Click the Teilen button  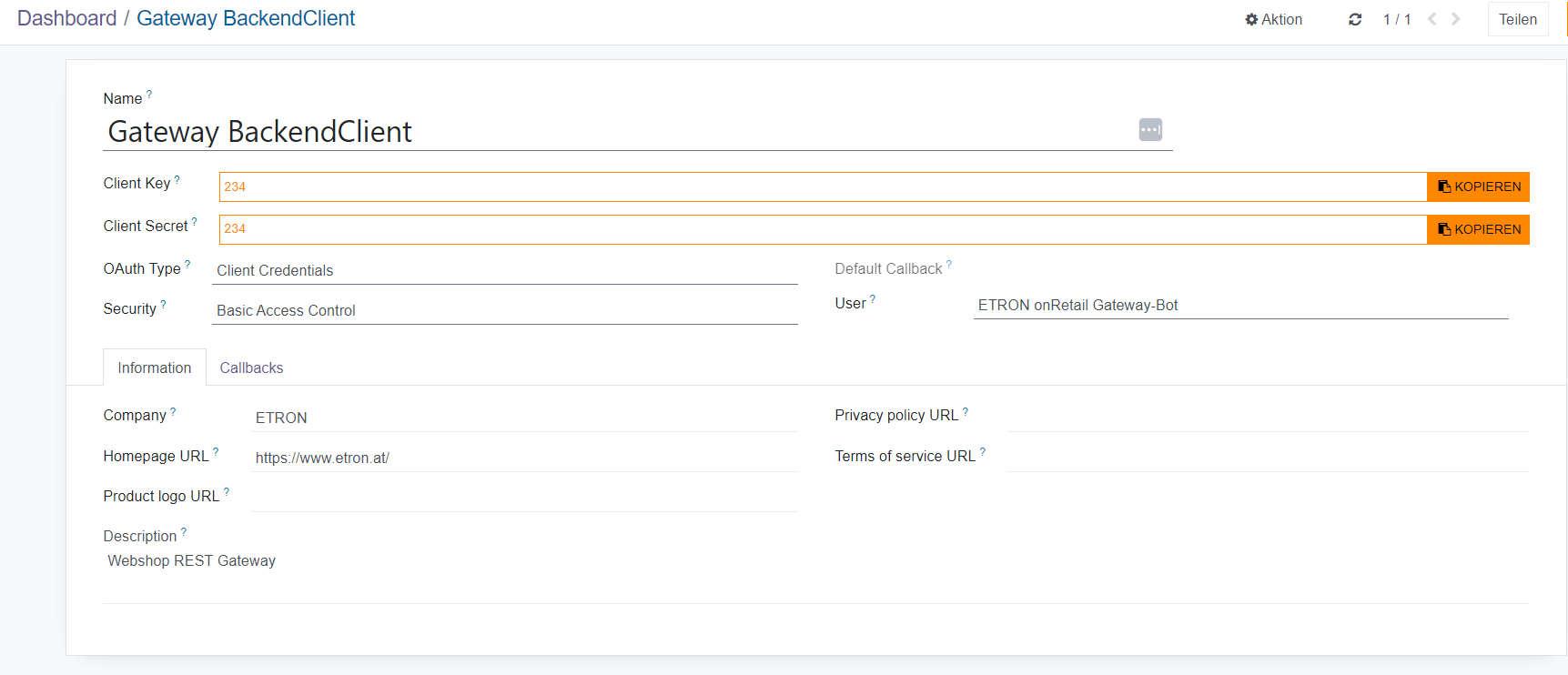[x=1517, y=19]
